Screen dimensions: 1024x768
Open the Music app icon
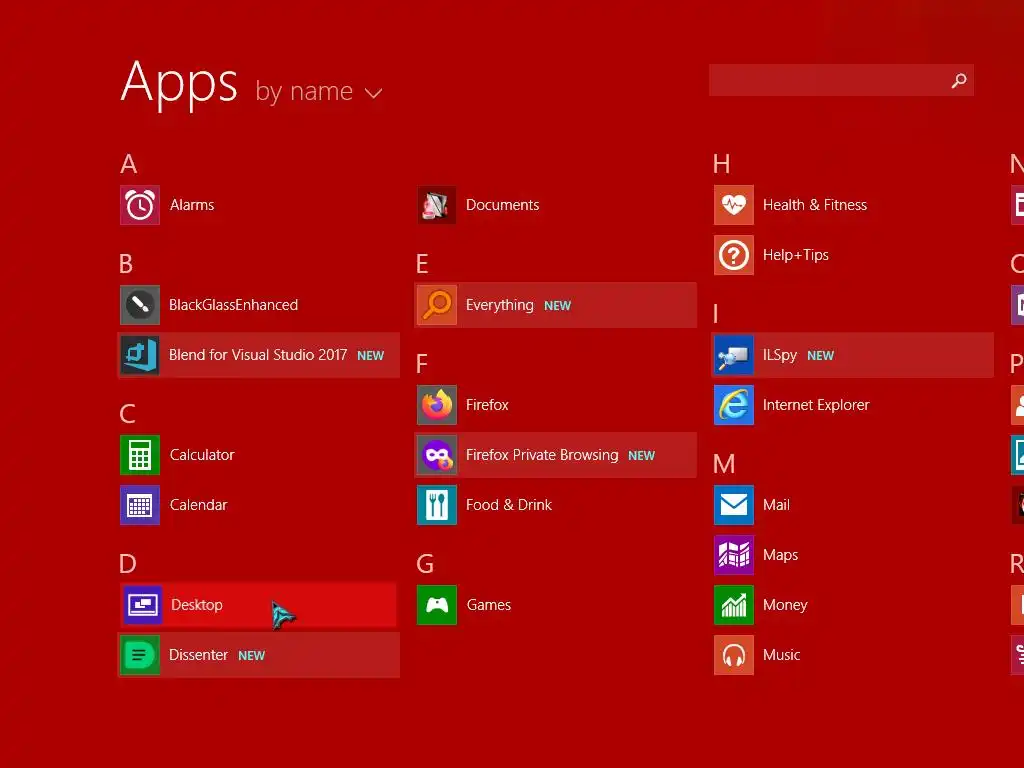point(734,655)
